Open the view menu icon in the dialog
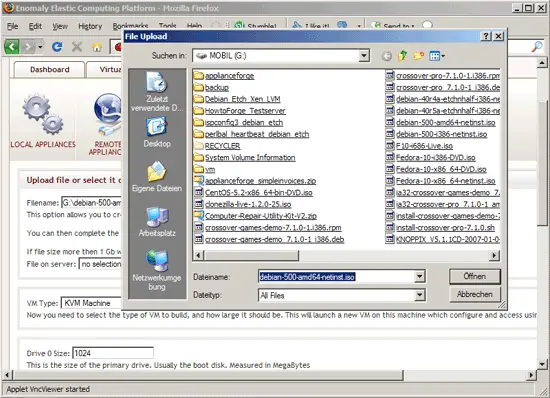Screen dimensions: 550x398 click(437, 56)
